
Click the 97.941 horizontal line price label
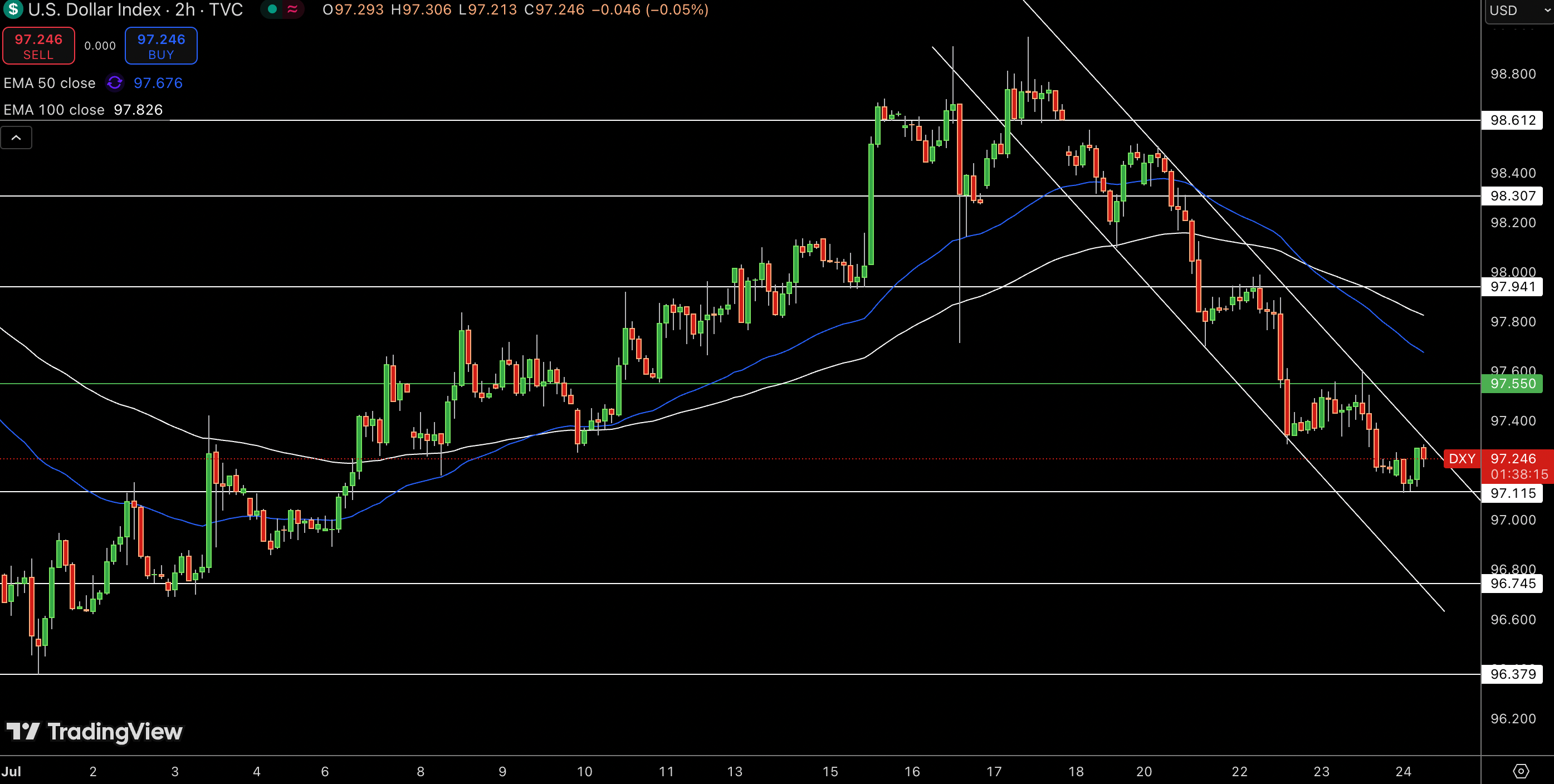coord(1512,286)
